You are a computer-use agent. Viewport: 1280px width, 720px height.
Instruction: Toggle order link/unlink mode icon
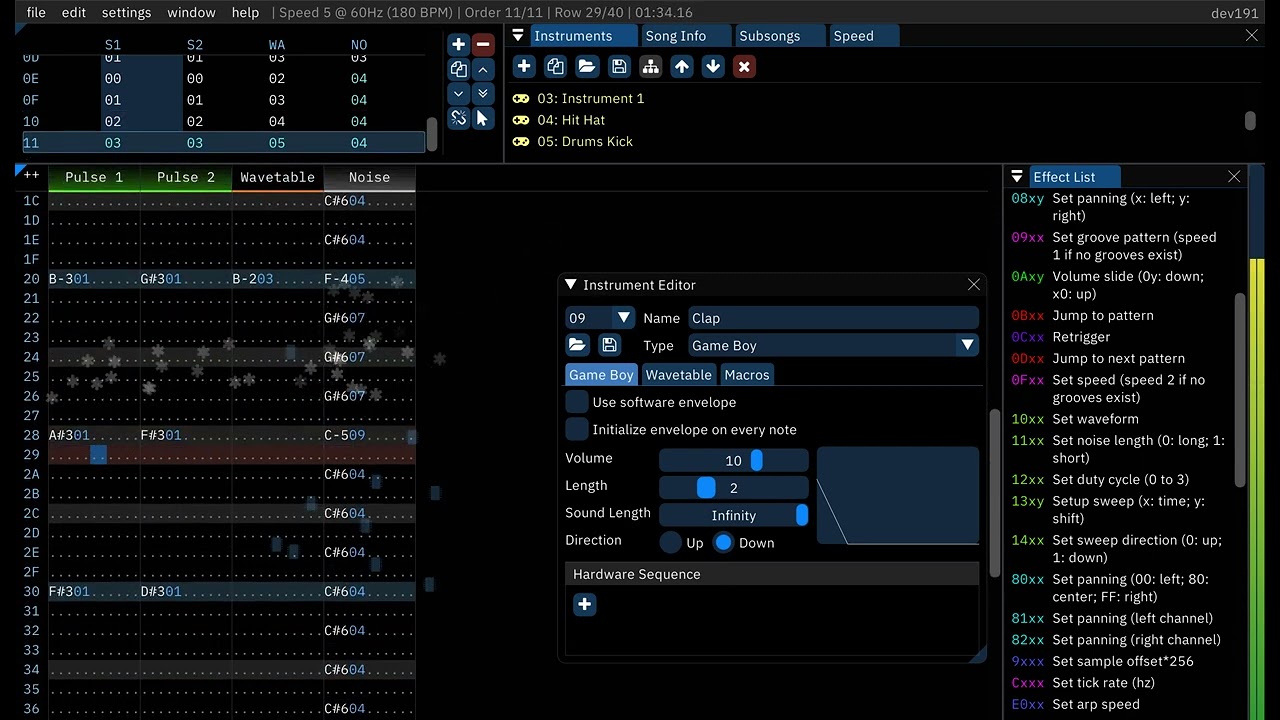458,118
